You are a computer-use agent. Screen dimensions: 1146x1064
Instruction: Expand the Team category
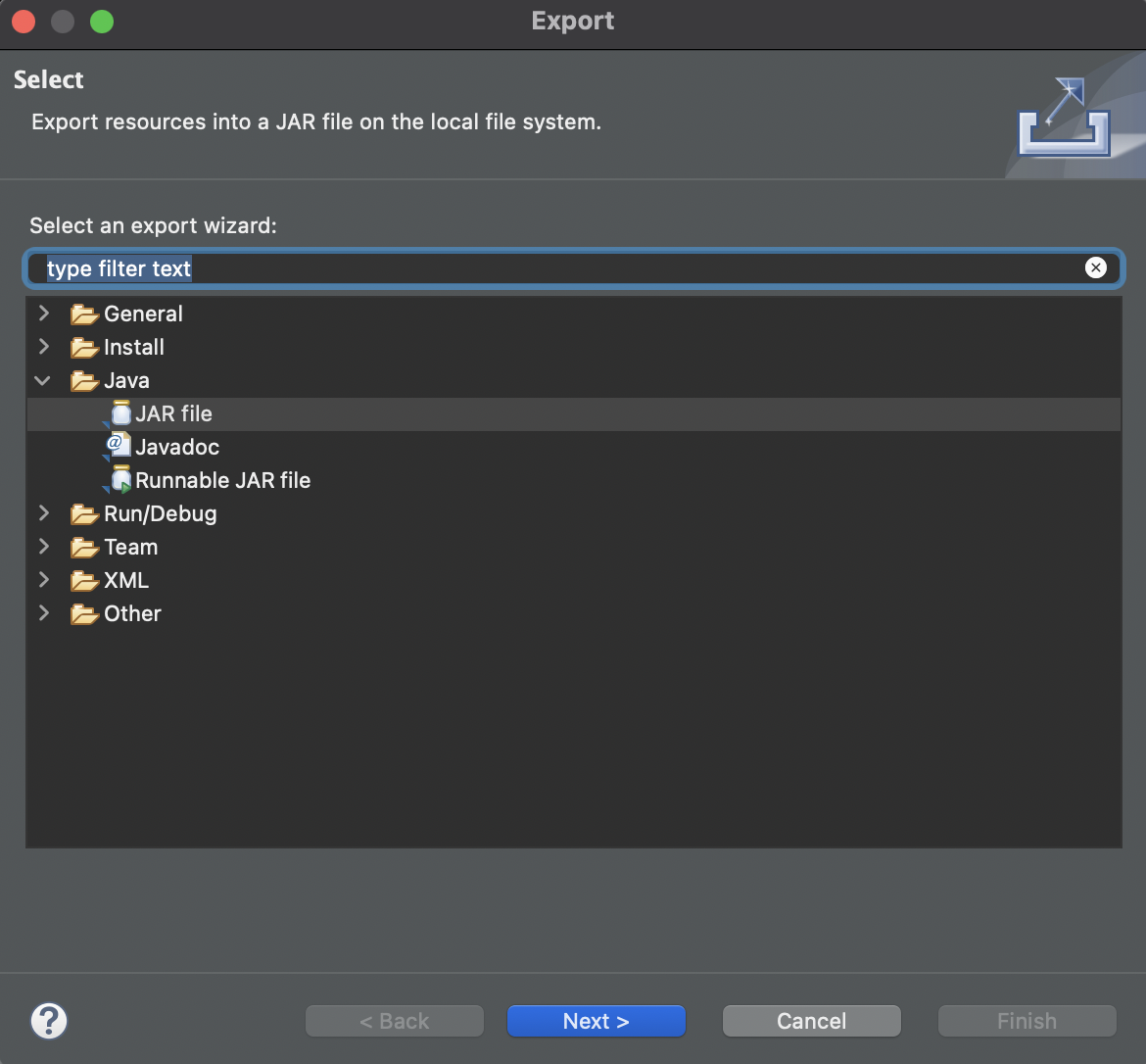[x=43, y=547]
